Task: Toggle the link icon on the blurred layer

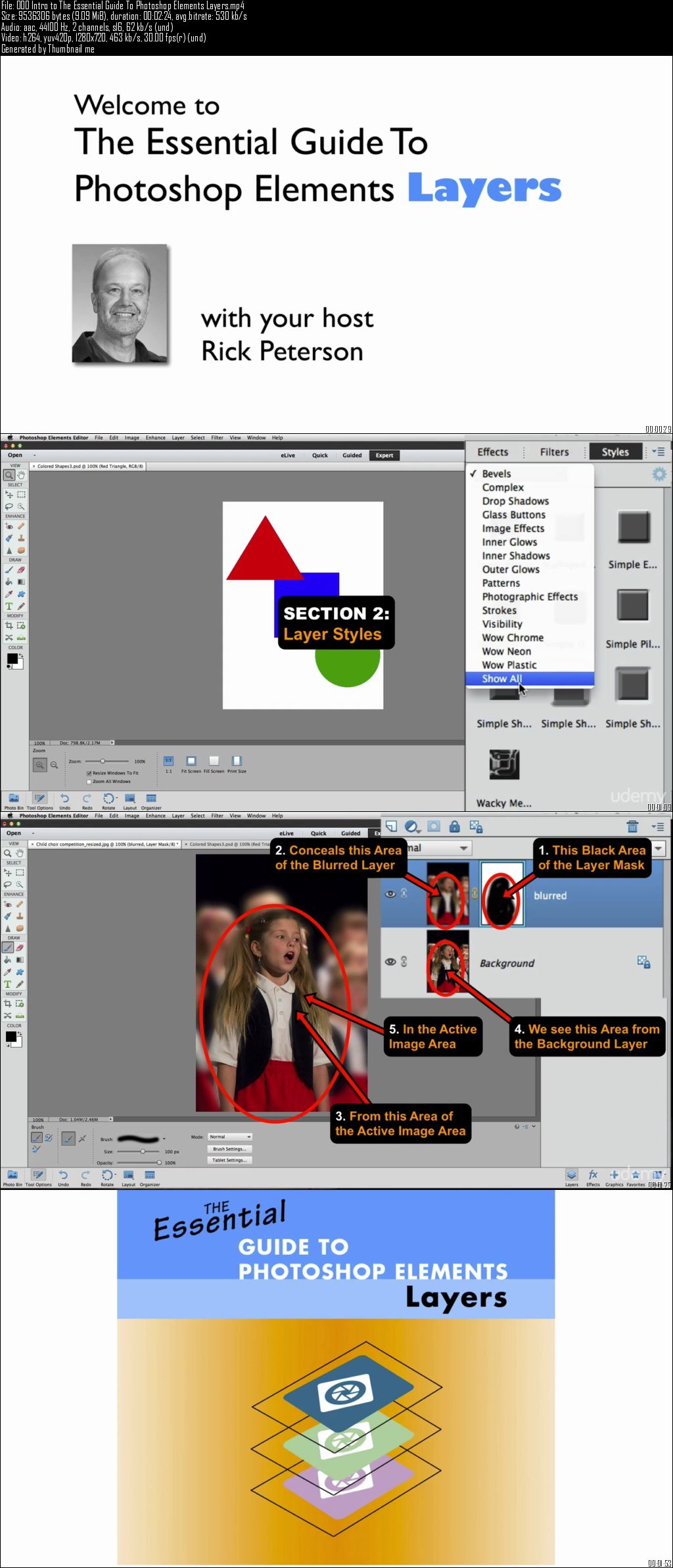Action: (404, 893)
